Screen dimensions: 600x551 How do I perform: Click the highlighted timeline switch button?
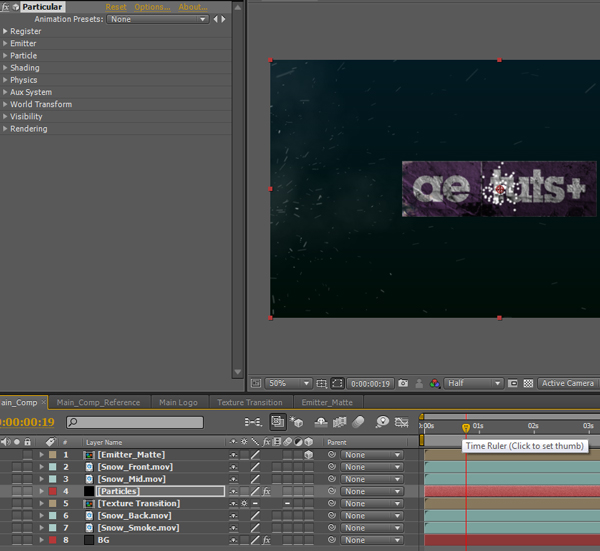tap(277, 423)
